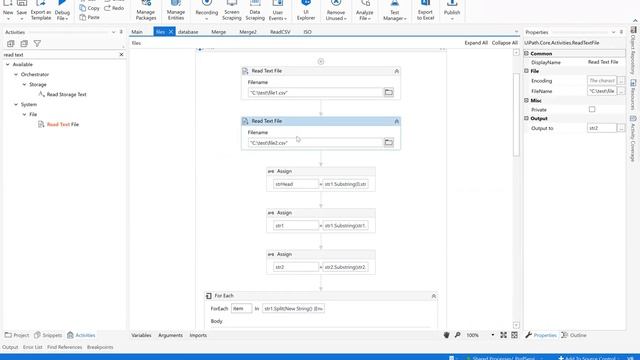
Task: Switch to the Main tab
Action: coord(137,32)
